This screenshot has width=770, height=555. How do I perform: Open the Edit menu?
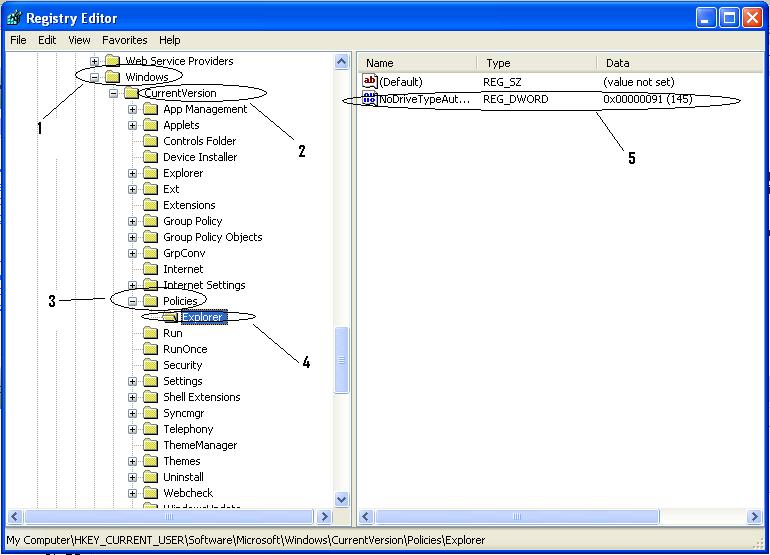[x=47, y=40]
